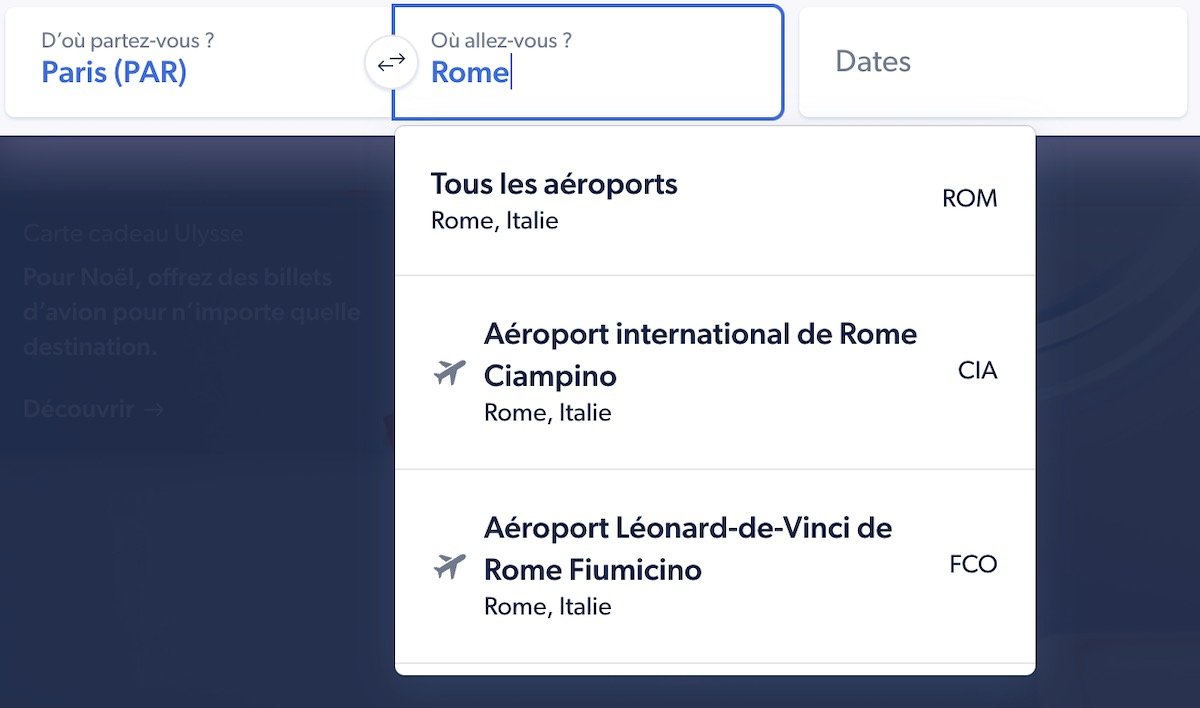The image size is (1200, 708).
Task: Click the swap origin and destination arrows icon
Action: coord(390,62)
